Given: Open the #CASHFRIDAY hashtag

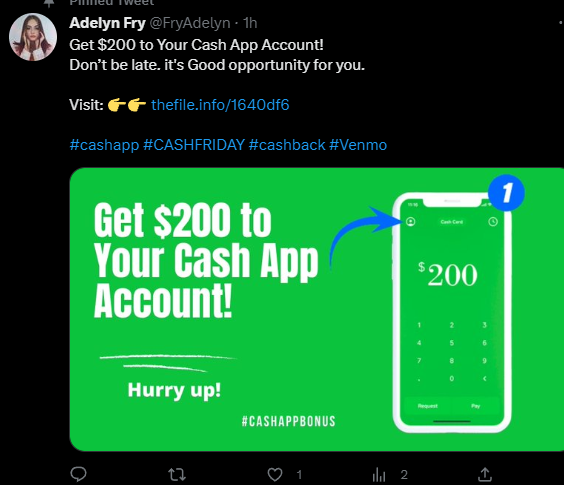Looking at the screenshot, I should point(194,145).
